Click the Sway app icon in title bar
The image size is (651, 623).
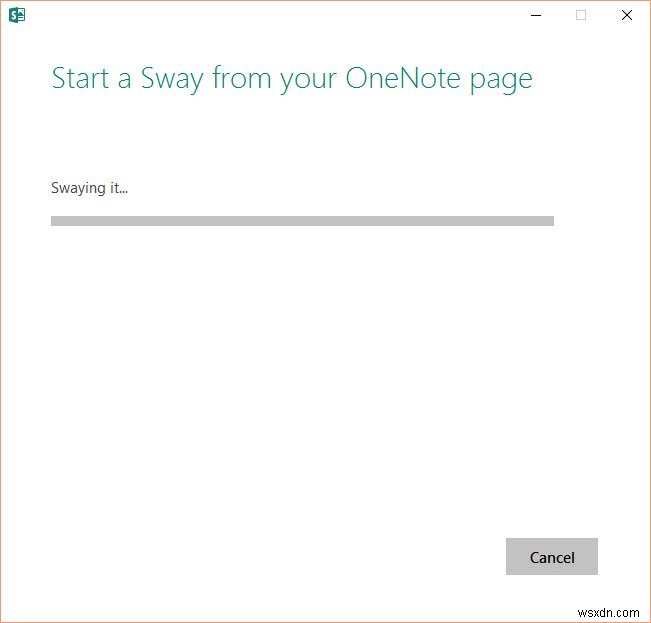pyautogui.click(x=17, y=15)
